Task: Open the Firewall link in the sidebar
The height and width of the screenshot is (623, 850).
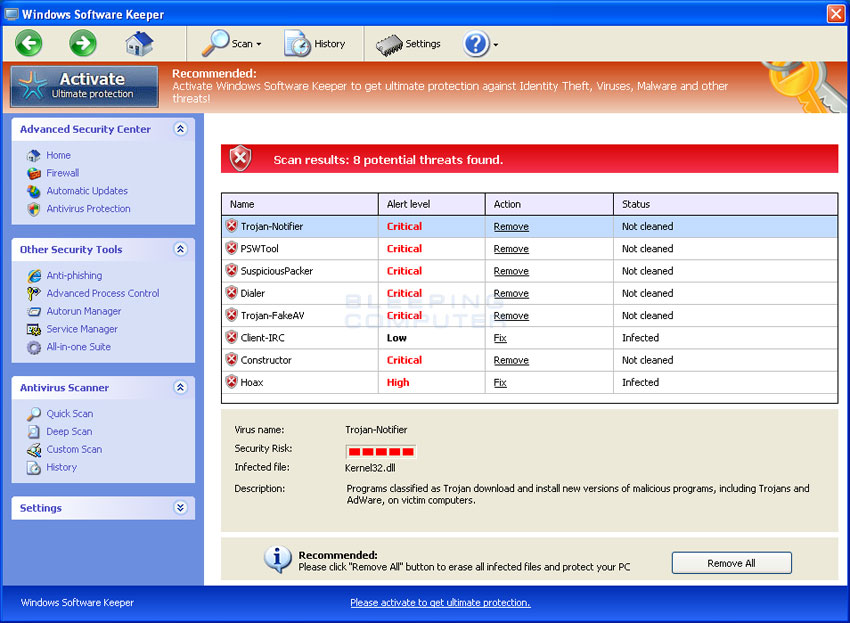Action: tap(62, 173)
